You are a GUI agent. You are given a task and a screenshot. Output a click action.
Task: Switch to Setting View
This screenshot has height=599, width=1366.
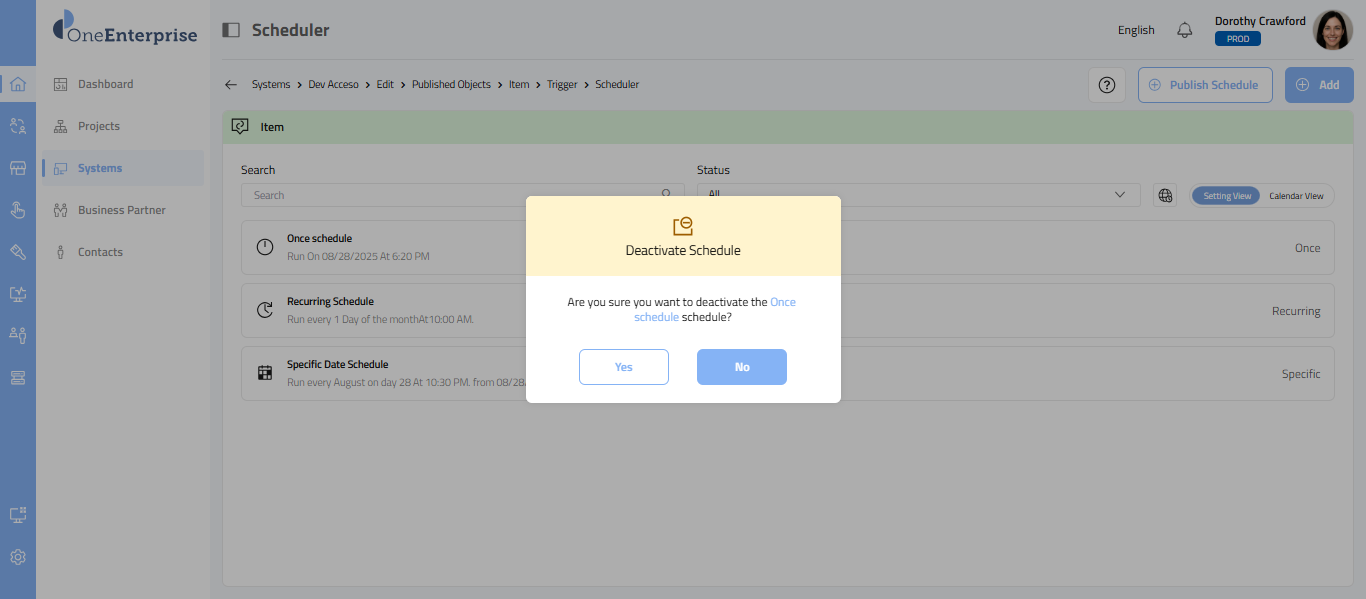click(1226, 196)
